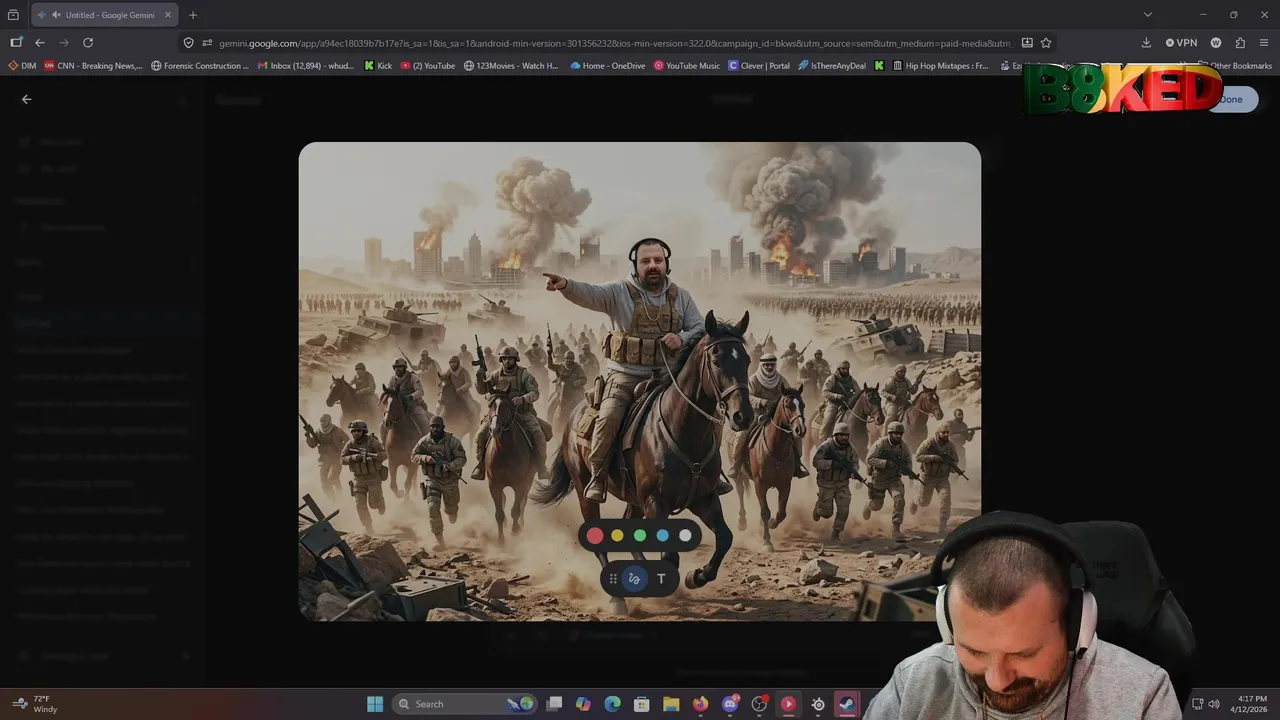
Task: Launch Copilot from the taskbar
Action: [x=584, y=704]
